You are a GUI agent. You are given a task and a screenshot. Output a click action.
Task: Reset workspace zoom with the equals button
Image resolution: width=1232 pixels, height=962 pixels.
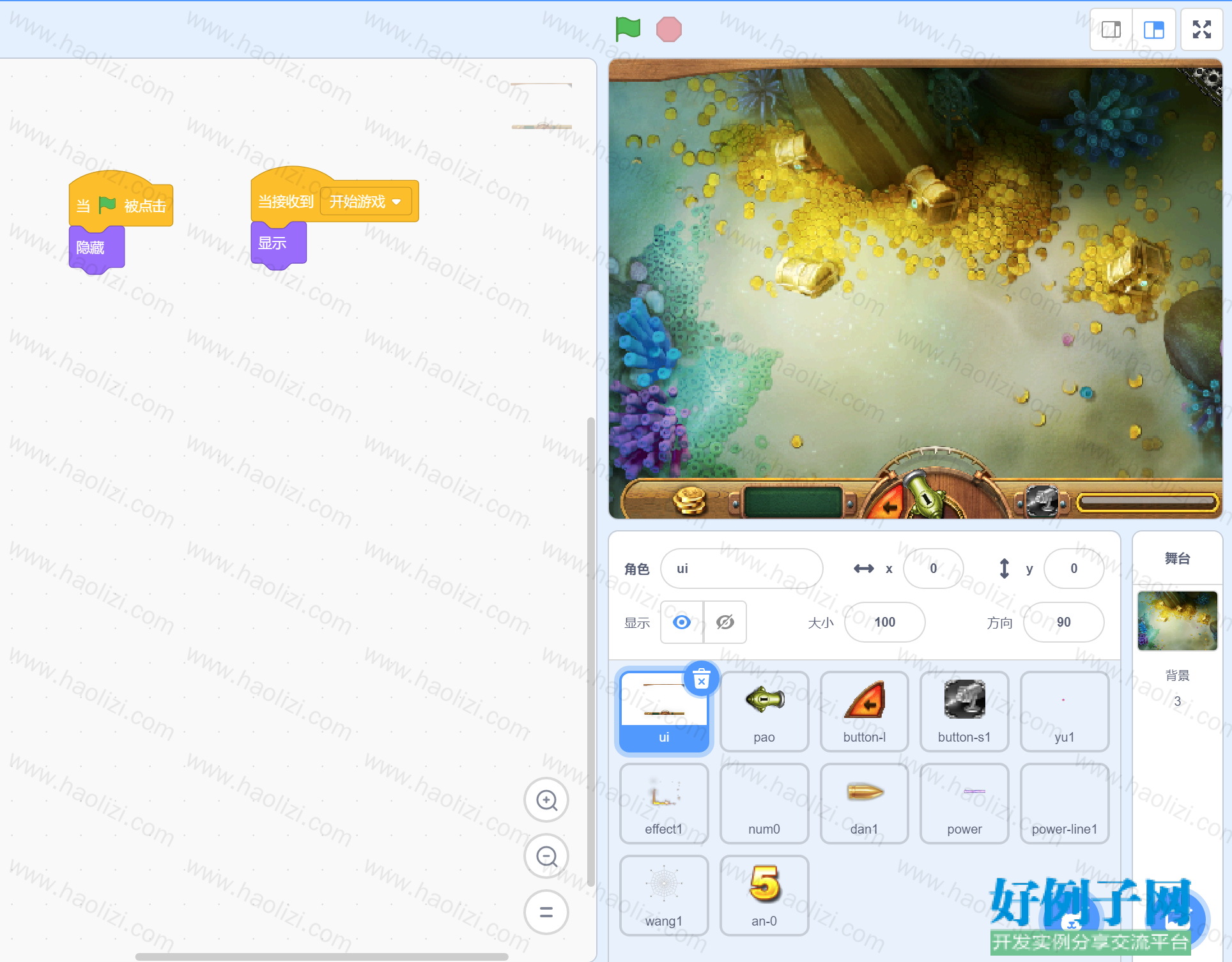(546, 912)
